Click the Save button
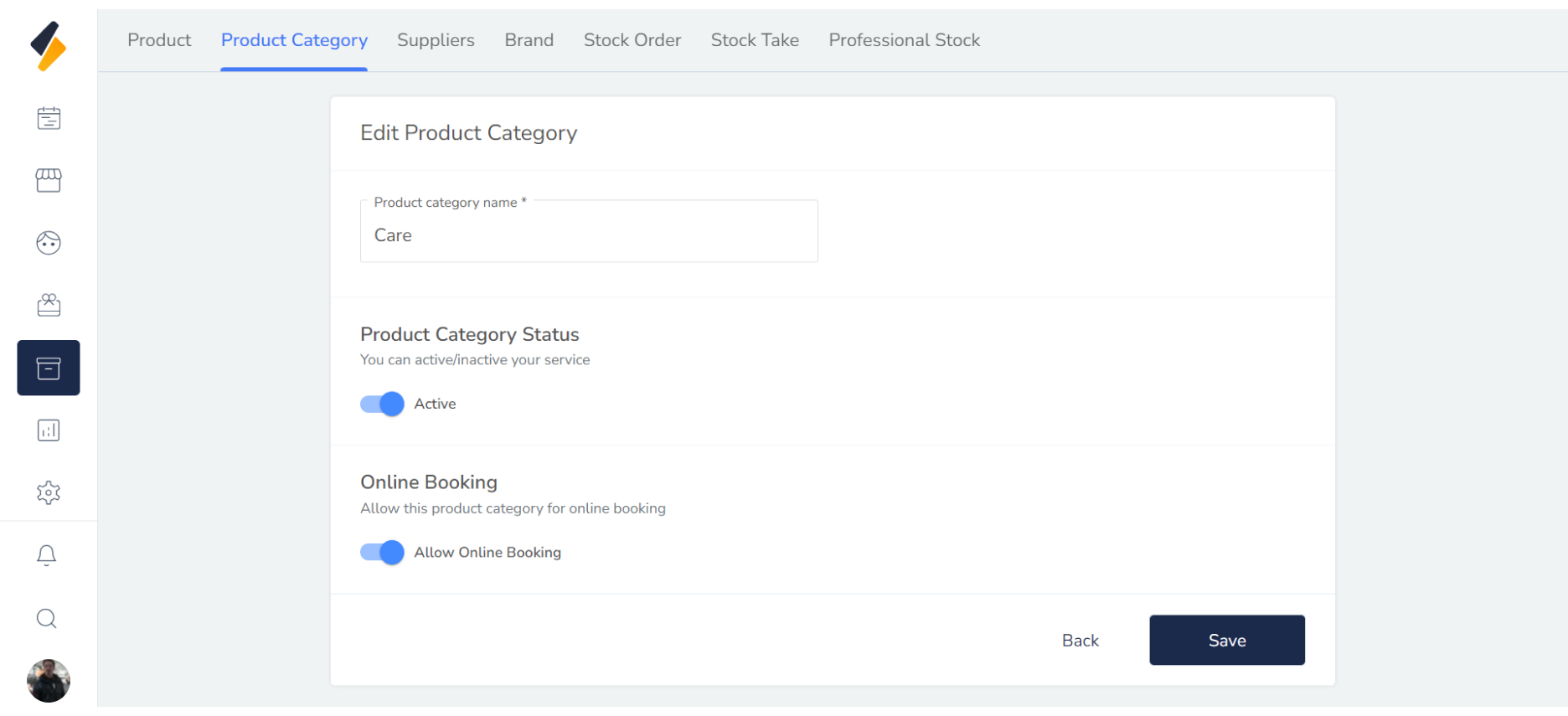 point(1226,641)
